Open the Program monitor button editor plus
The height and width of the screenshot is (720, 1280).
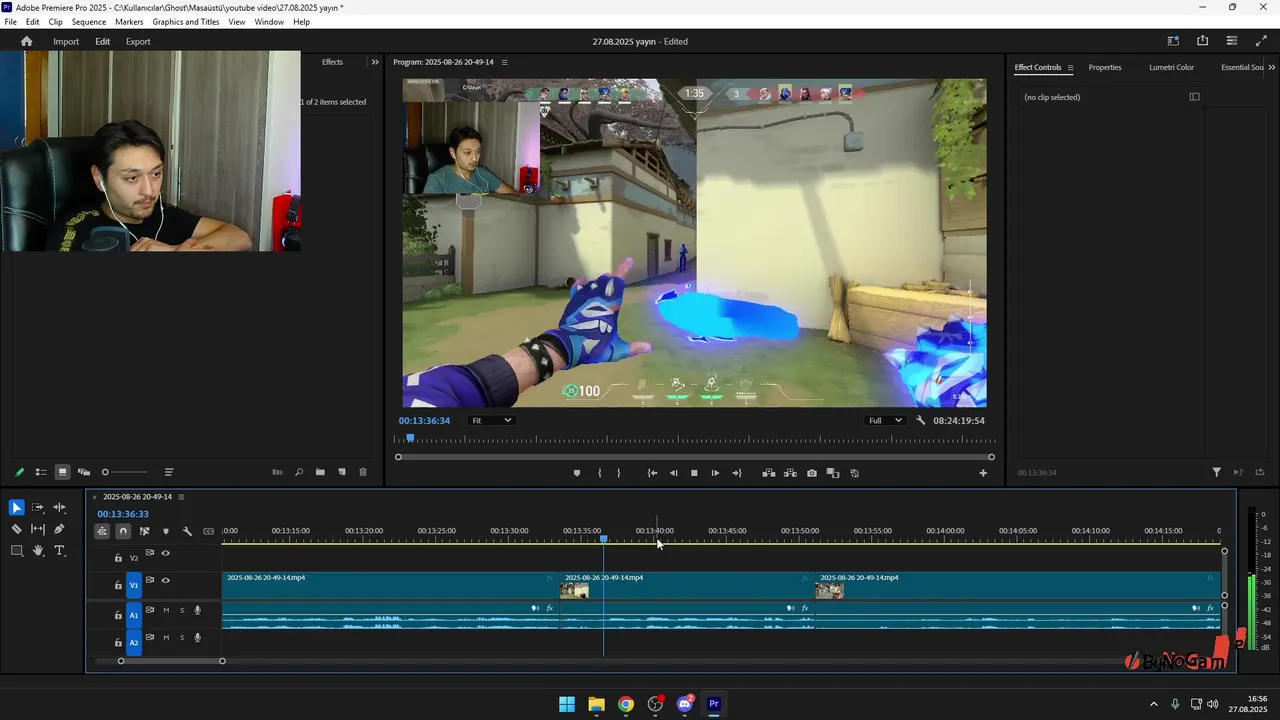click(x=983, y=473)
